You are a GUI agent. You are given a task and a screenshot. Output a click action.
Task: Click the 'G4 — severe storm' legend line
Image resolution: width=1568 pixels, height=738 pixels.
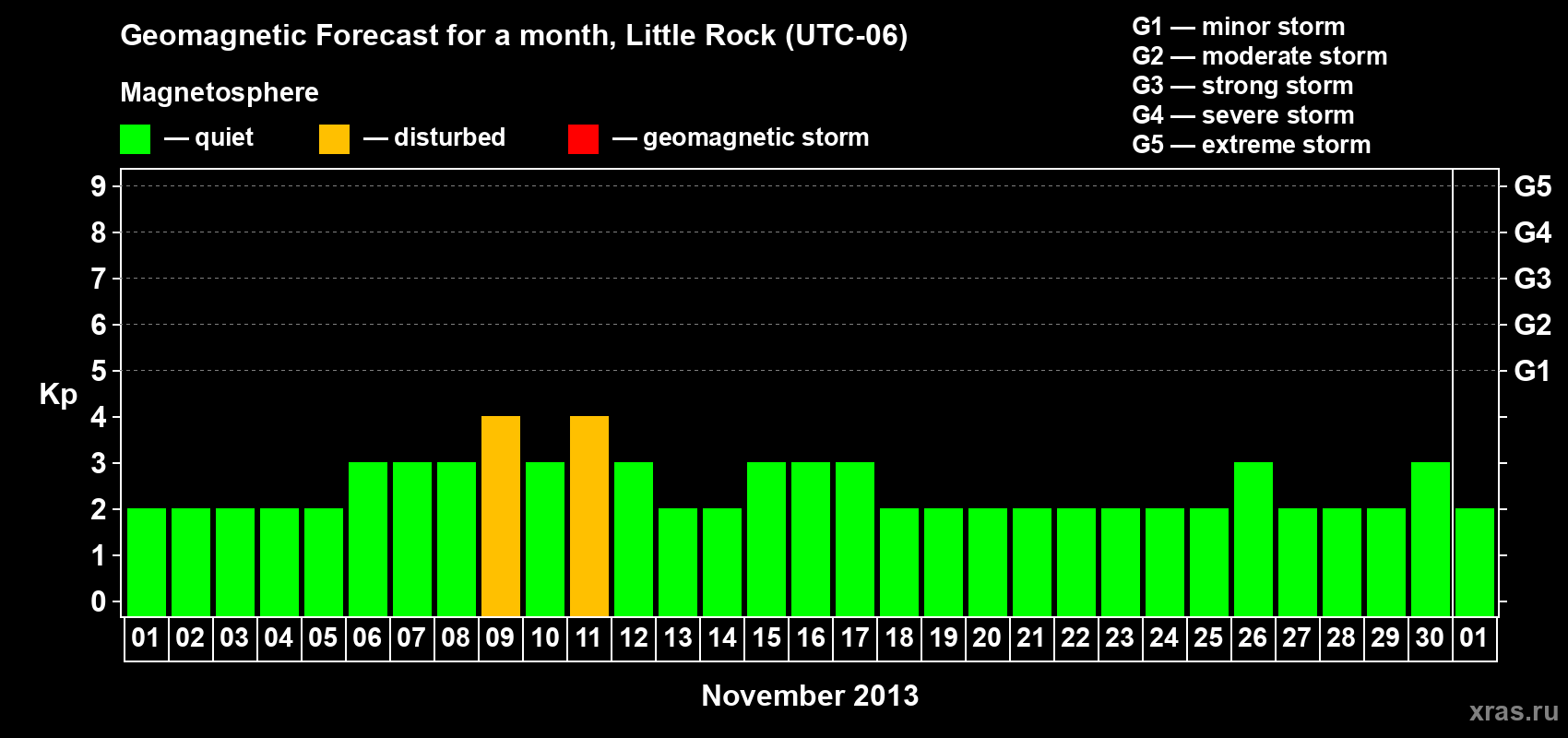click(x=1243, y=115)
